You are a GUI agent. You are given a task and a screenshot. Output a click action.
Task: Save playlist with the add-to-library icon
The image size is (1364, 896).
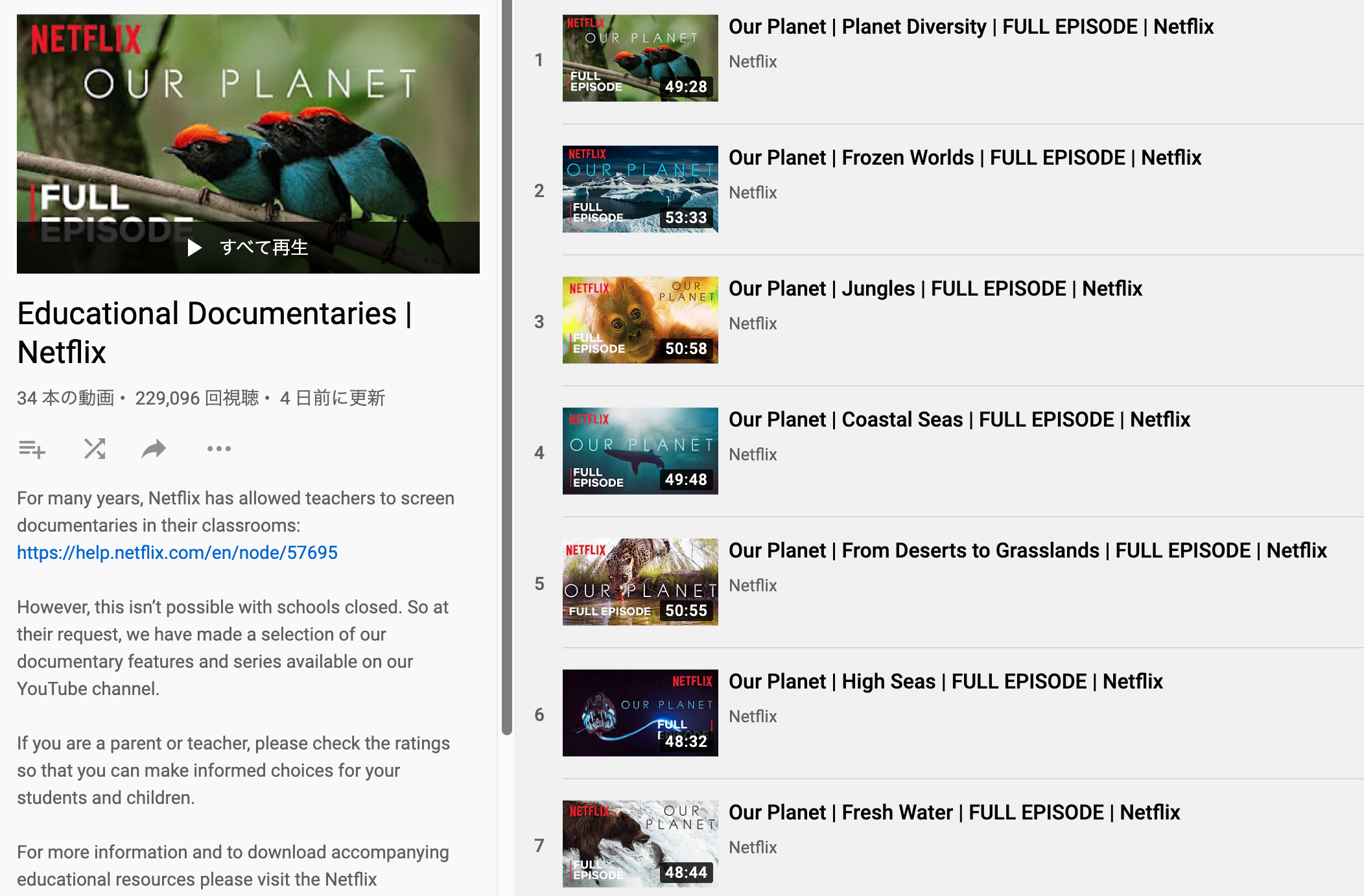coord(32,449)
